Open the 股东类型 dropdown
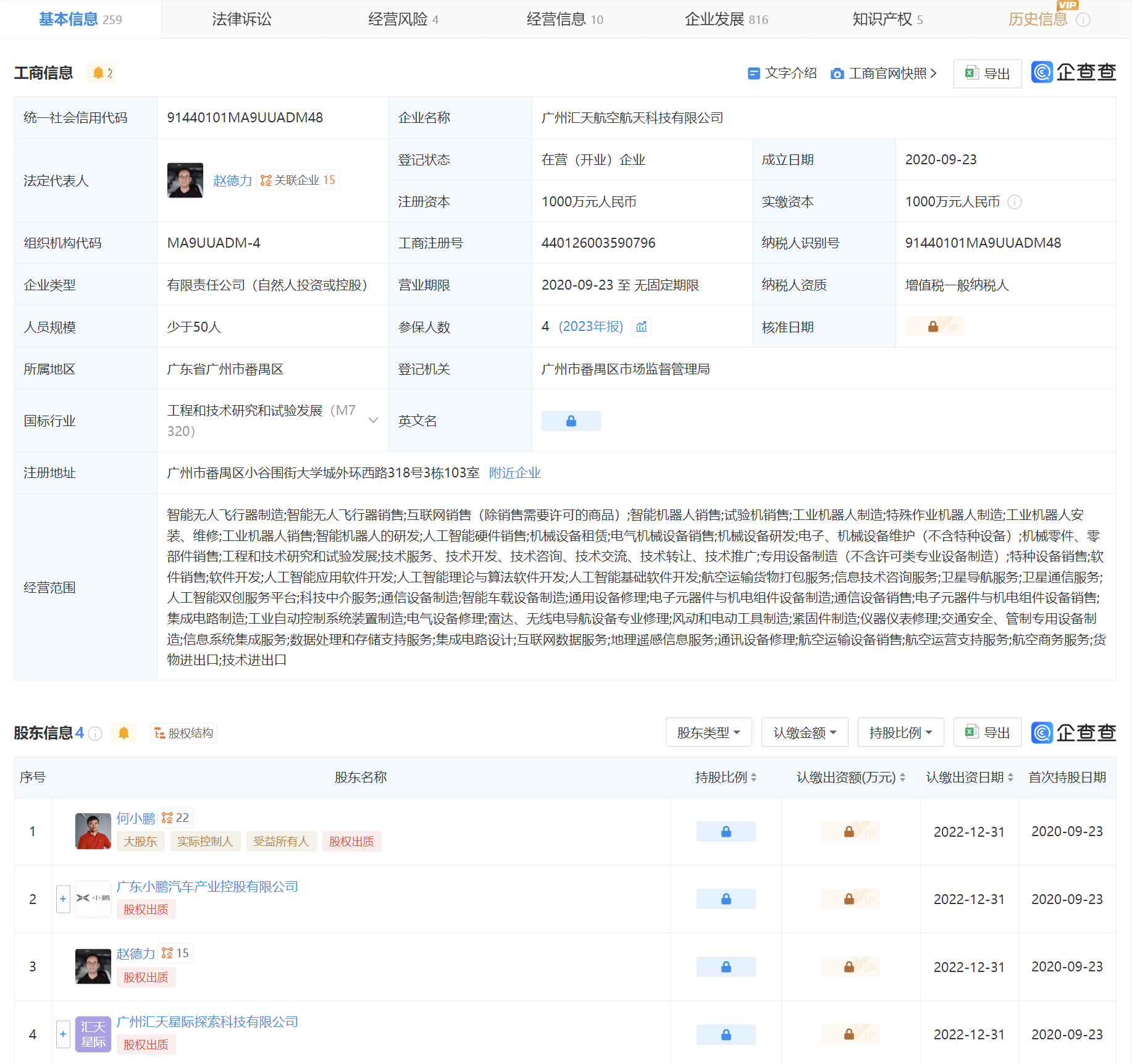The width and height of the screenshot is (1132, 1064). [x=708, y=732]
